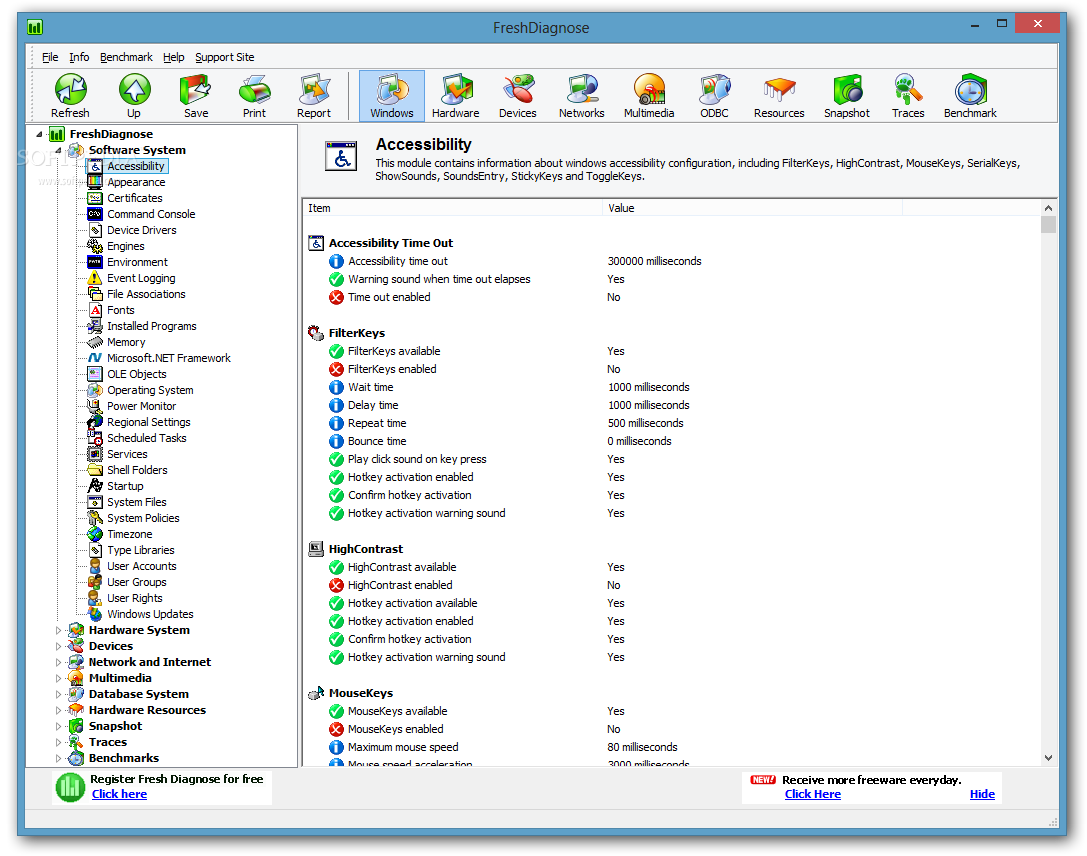Expand the Network and Internet node
Screen dimensions: 1087x856
[58, 662]
